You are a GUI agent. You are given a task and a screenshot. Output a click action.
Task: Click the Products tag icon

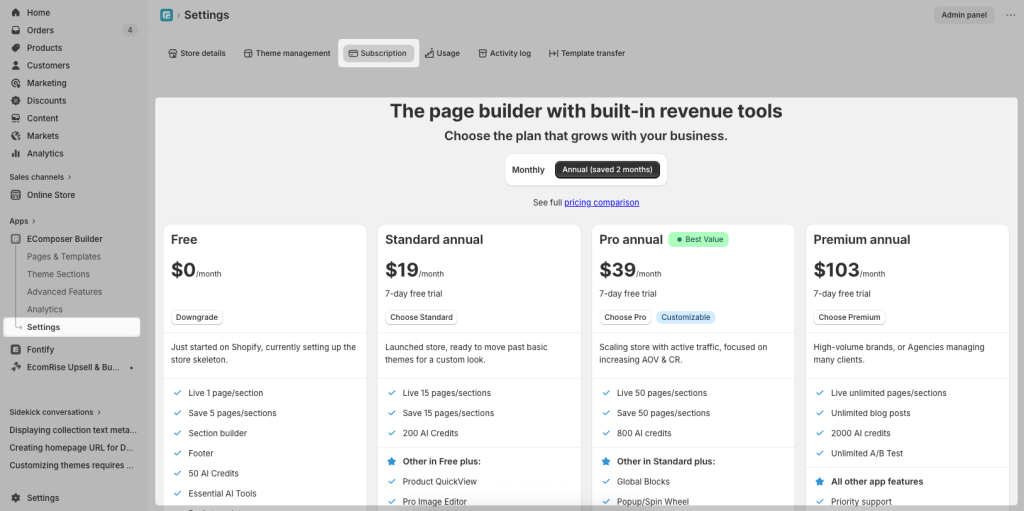16,48
